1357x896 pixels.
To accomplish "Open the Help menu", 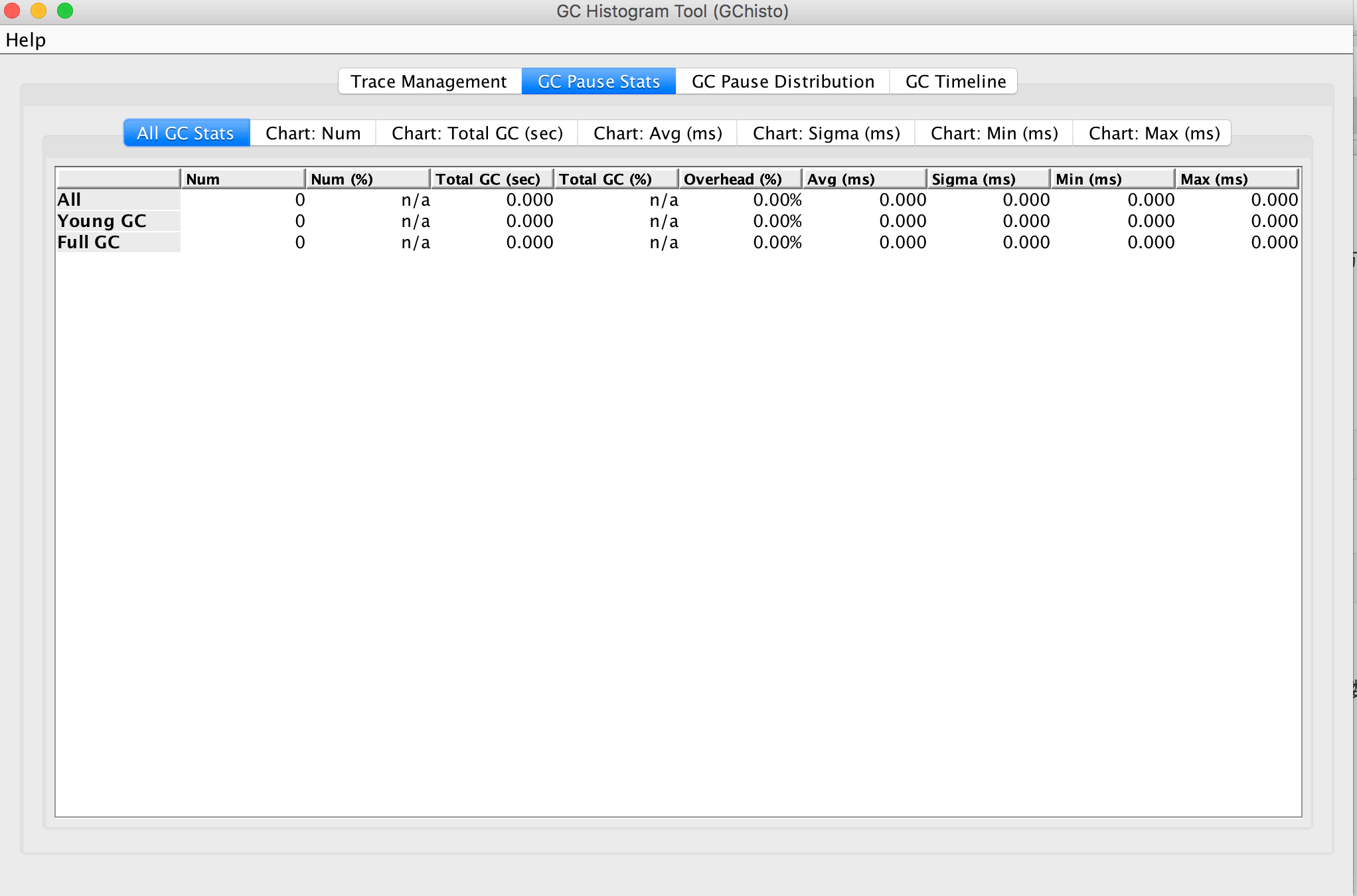I will click(x=26, y=40).
